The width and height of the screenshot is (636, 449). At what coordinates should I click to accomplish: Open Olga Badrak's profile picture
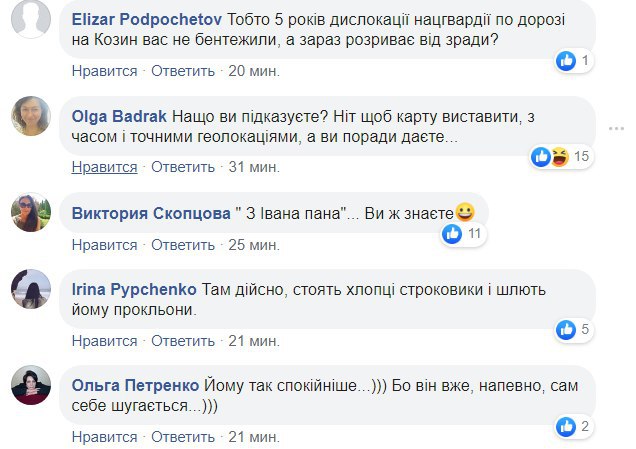(31, 115)
